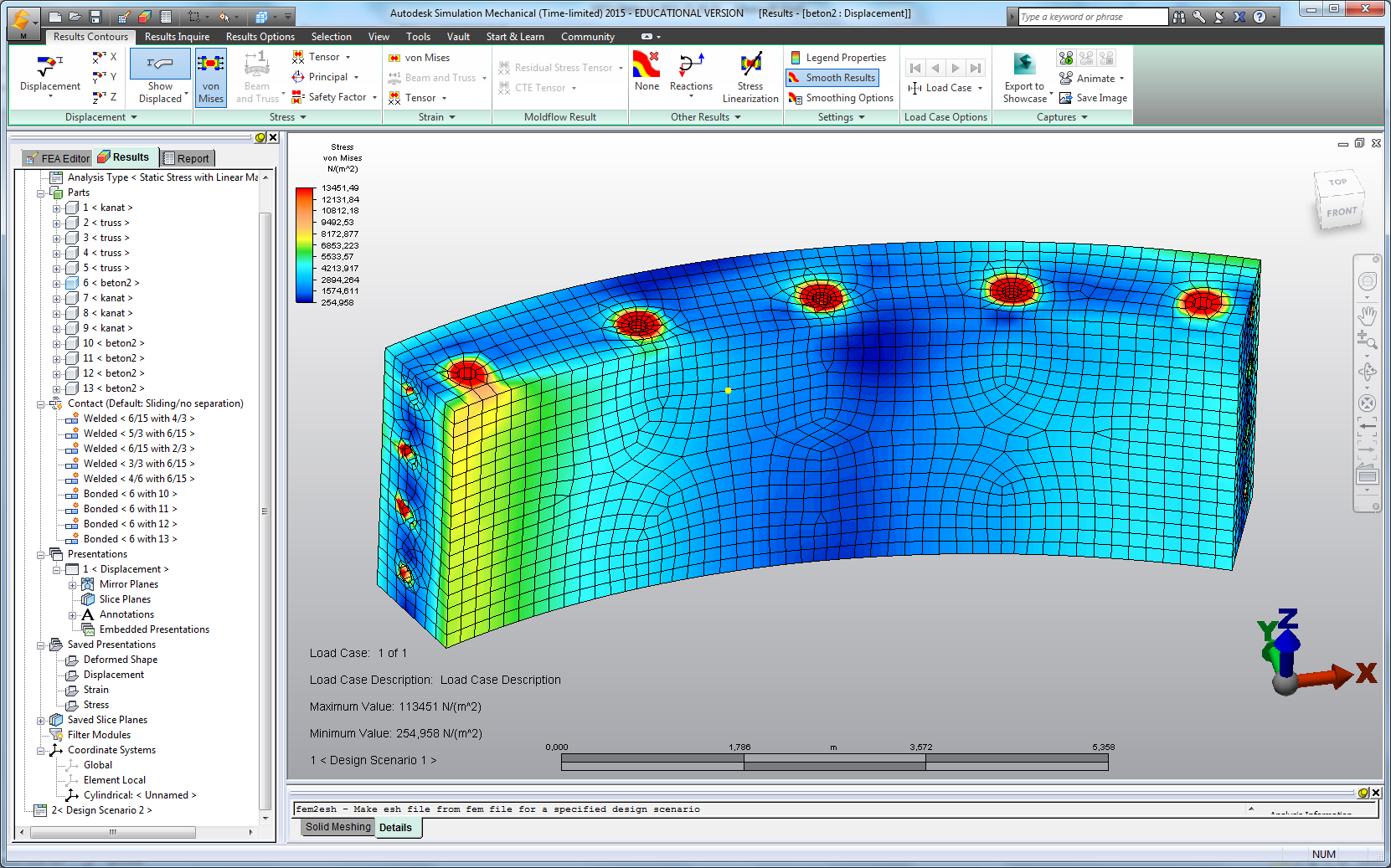Collapse the Parts tree node
Screen dimensions: 1391x868
coord(40,193)
